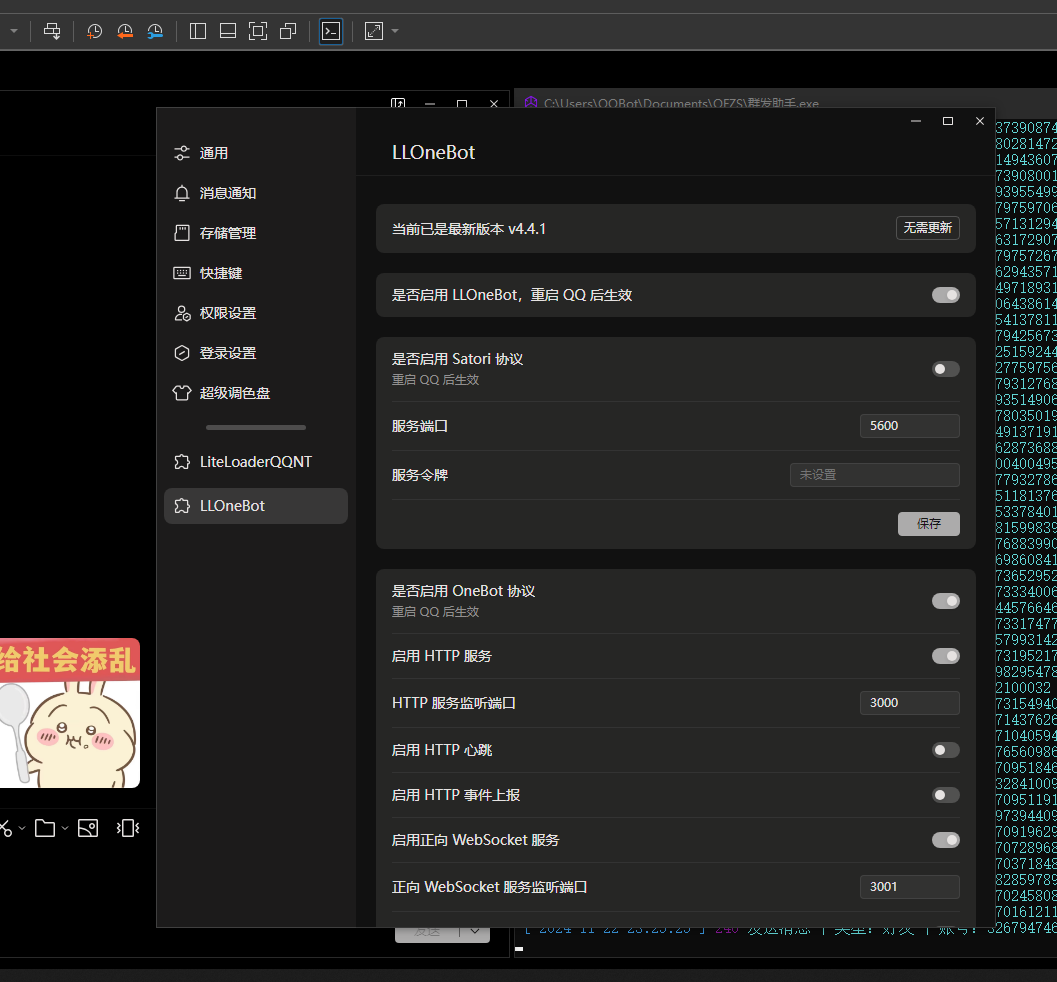The width and height of the screenshot is (1057, 982).
Task: Toggle 是否启用 OneBot 协议 switch
Action: tap(946, 601)
